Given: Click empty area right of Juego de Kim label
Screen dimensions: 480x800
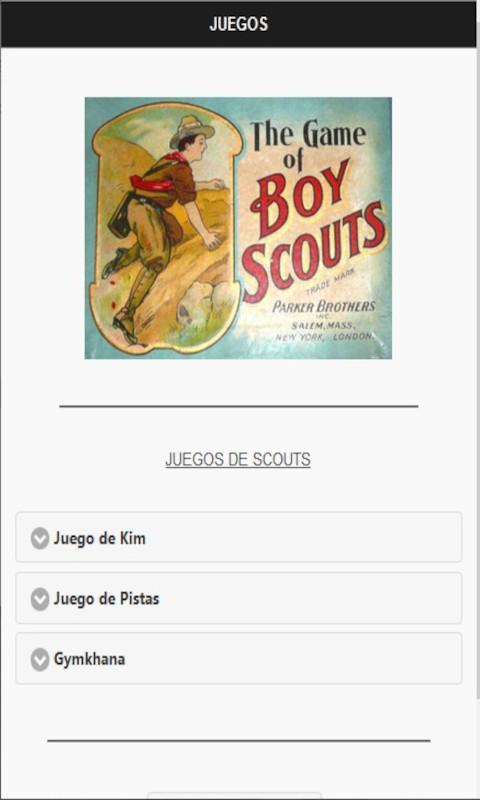Looking at the screenshot, I should point(306,537).
